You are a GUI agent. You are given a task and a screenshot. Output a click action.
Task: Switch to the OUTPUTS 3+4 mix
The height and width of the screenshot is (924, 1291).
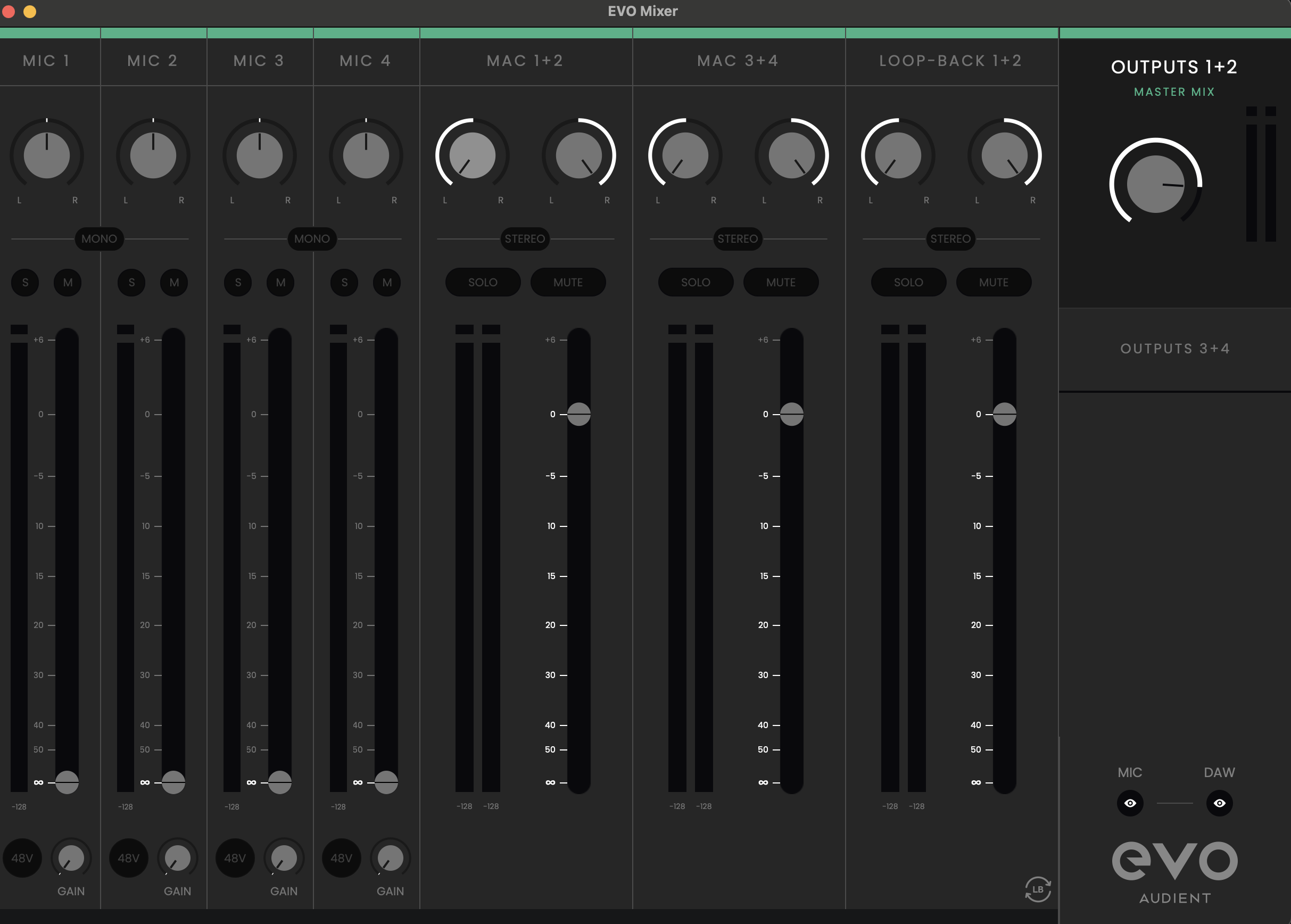[x=1175, y=348]
